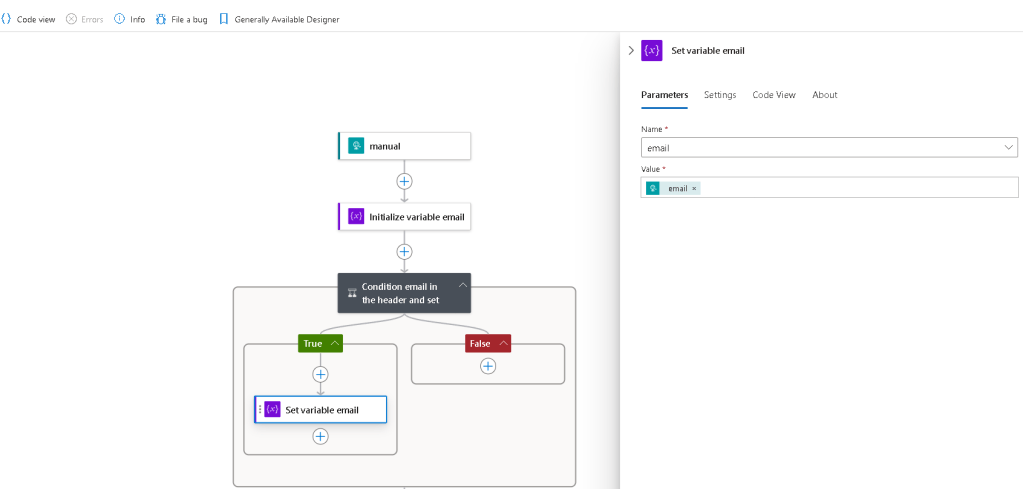Click the Value field label

pyautogui.click(x=653, y=169)
